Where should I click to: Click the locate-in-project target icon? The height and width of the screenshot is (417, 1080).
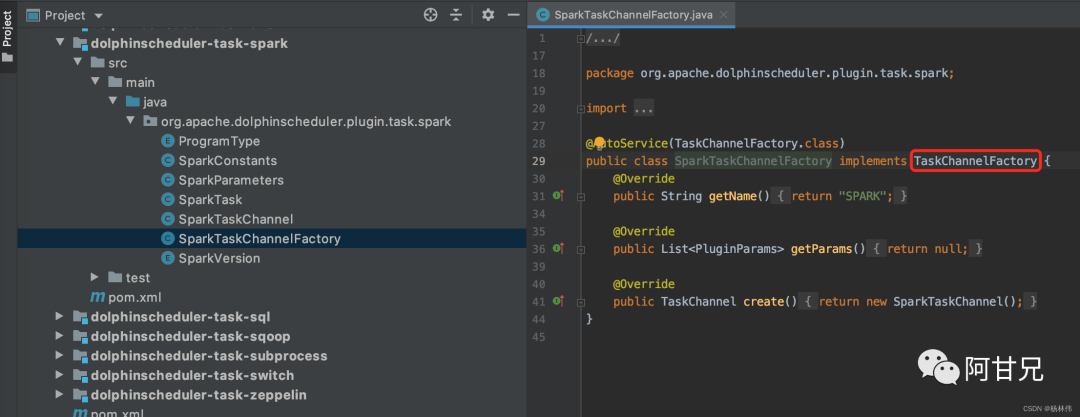(x=430, y=14)
